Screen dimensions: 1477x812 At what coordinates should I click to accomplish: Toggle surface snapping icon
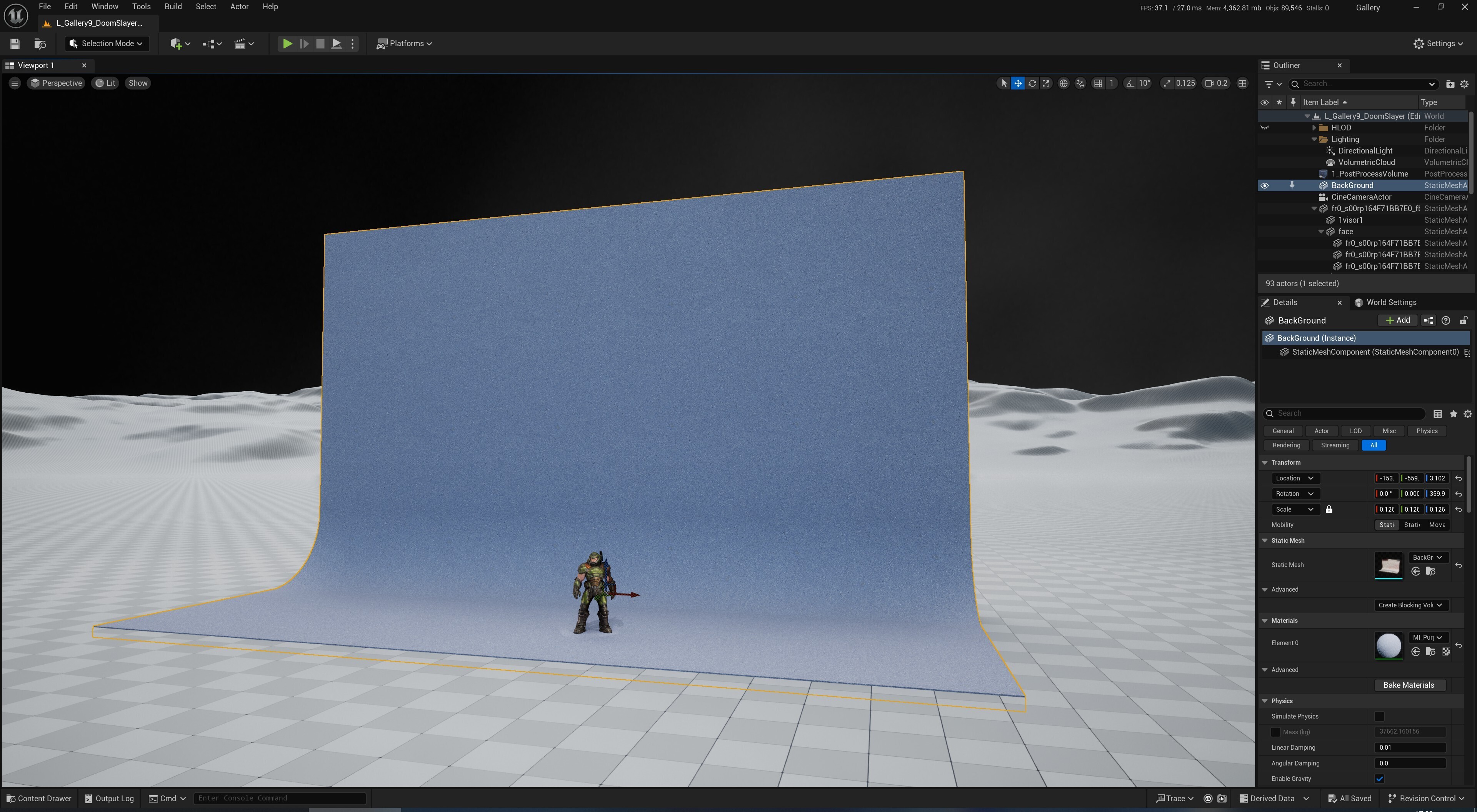pos(1080,83)
